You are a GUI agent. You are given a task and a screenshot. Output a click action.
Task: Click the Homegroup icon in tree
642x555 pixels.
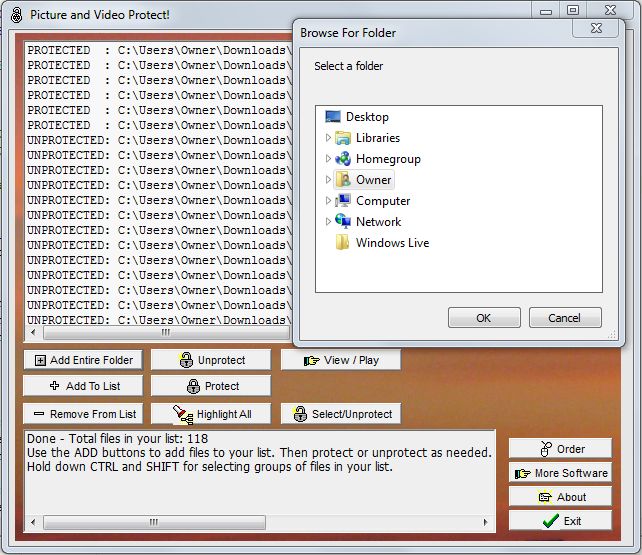(x=343, y=159)
